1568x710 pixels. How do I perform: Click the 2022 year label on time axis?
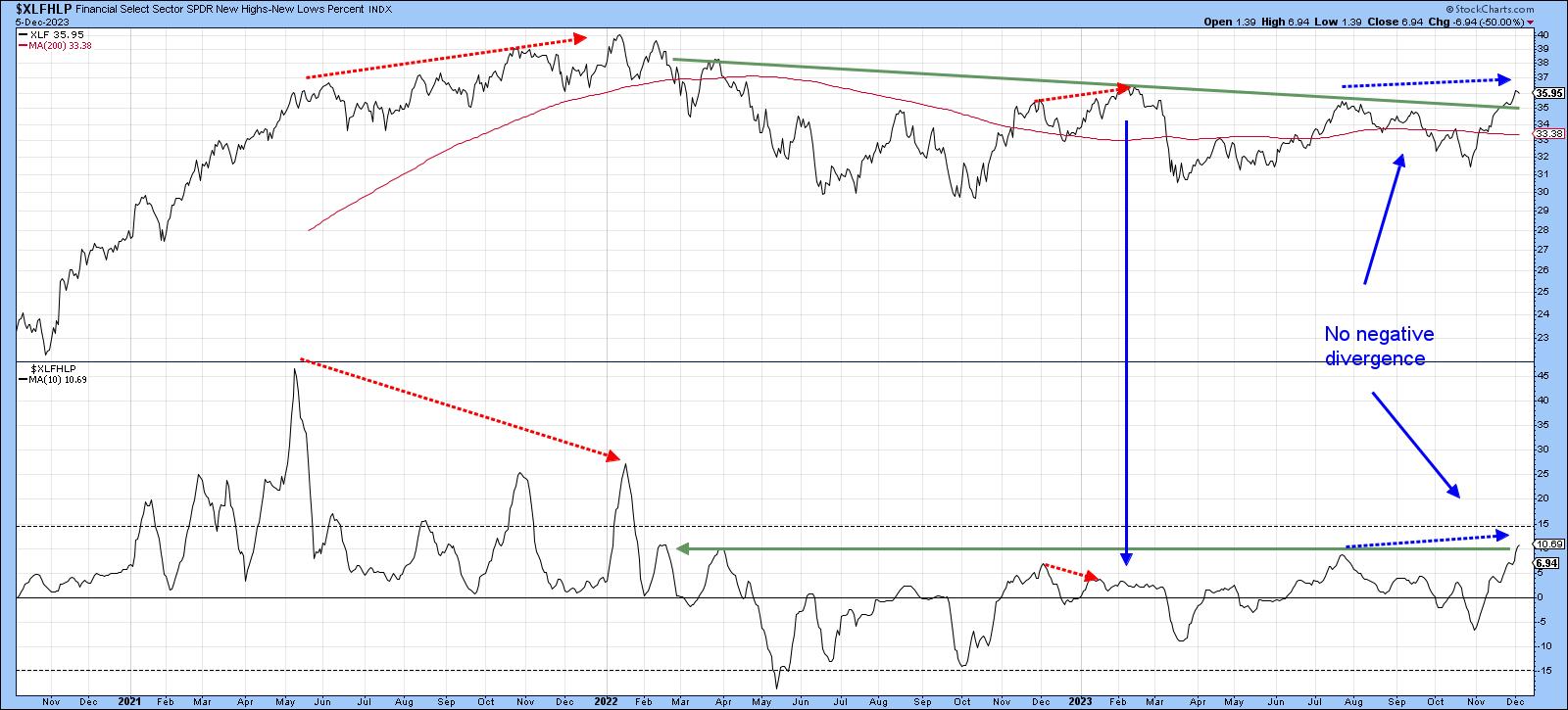pos(606,702)
